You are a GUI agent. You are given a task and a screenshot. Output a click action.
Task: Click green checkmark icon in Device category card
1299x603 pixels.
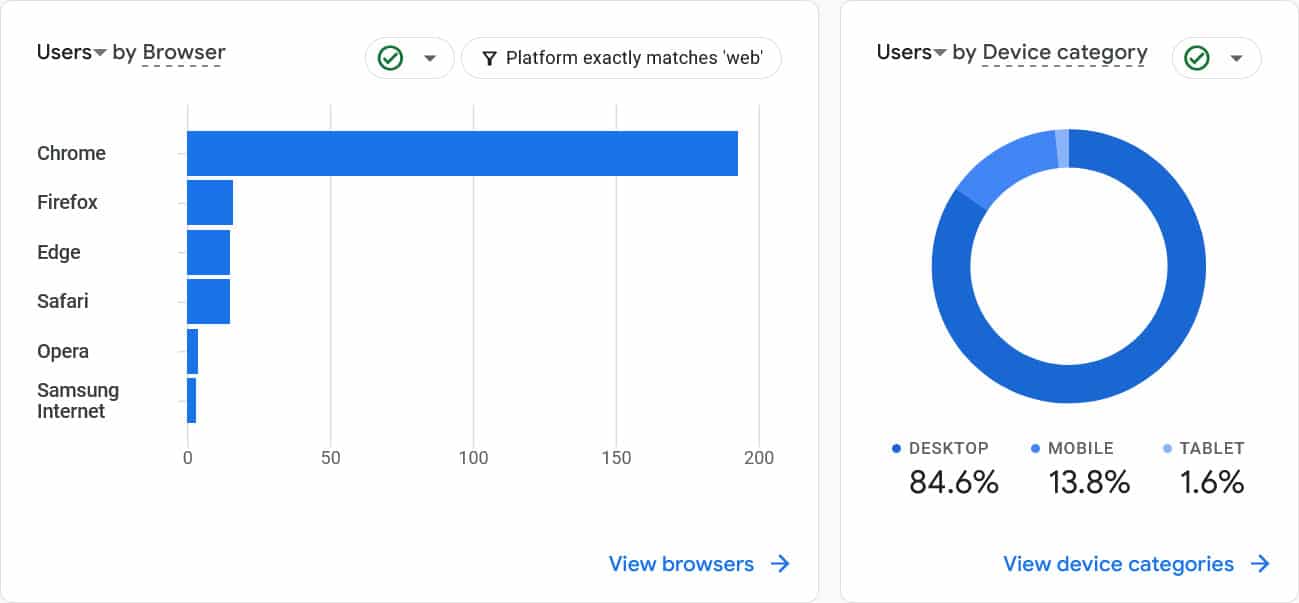[1196, 58]
